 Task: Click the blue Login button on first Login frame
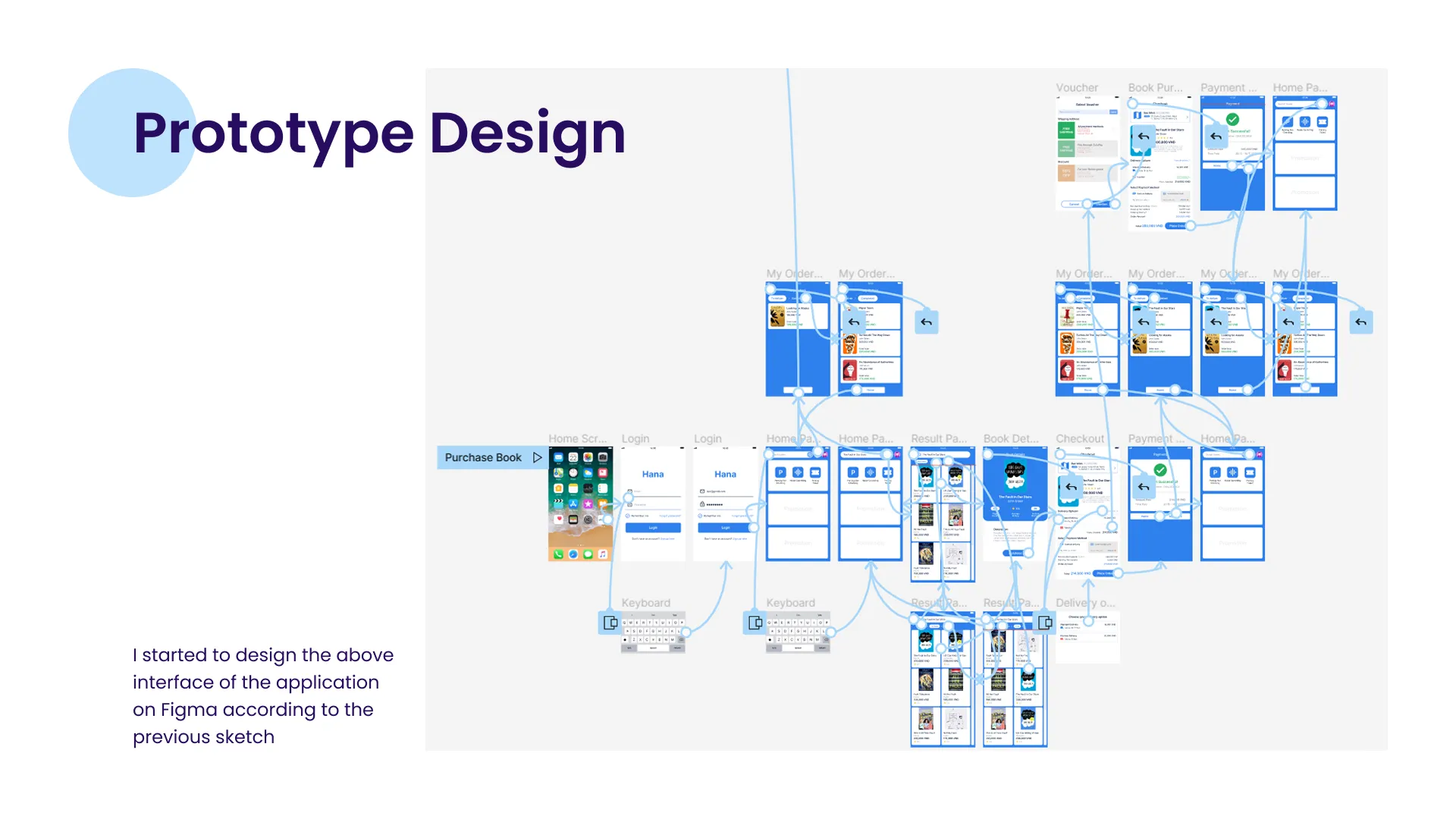tap(653, 528)
